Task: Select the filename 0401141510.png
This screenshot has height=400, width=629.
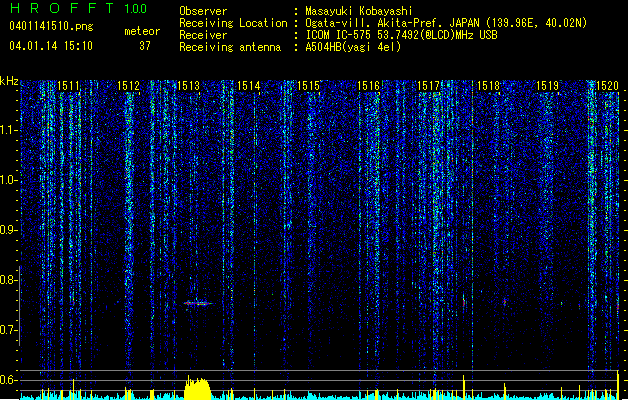Action: pos(51,26)
